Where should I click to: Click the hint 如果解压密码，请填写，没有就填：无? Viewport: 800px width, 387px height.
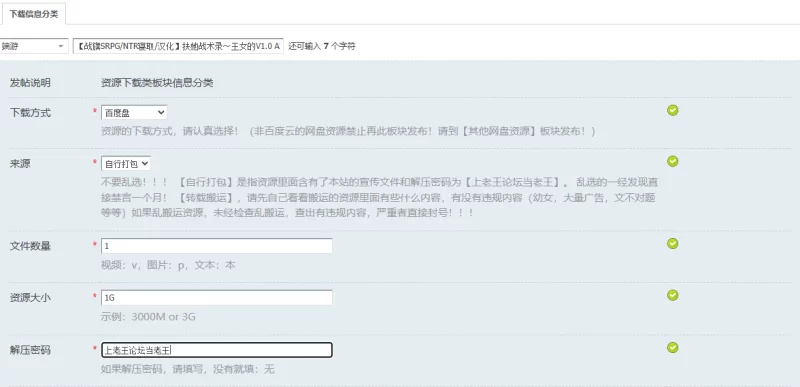pos(188,369)
